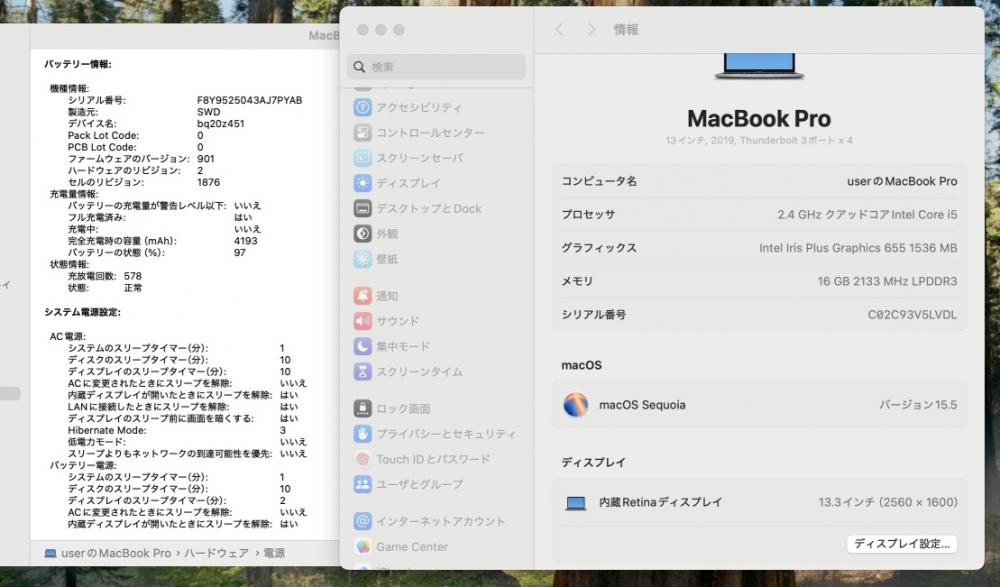The width and height of the screenshot is (1000, 587).
Task: Select 電源 in the path bar
Action: (274, 553)
